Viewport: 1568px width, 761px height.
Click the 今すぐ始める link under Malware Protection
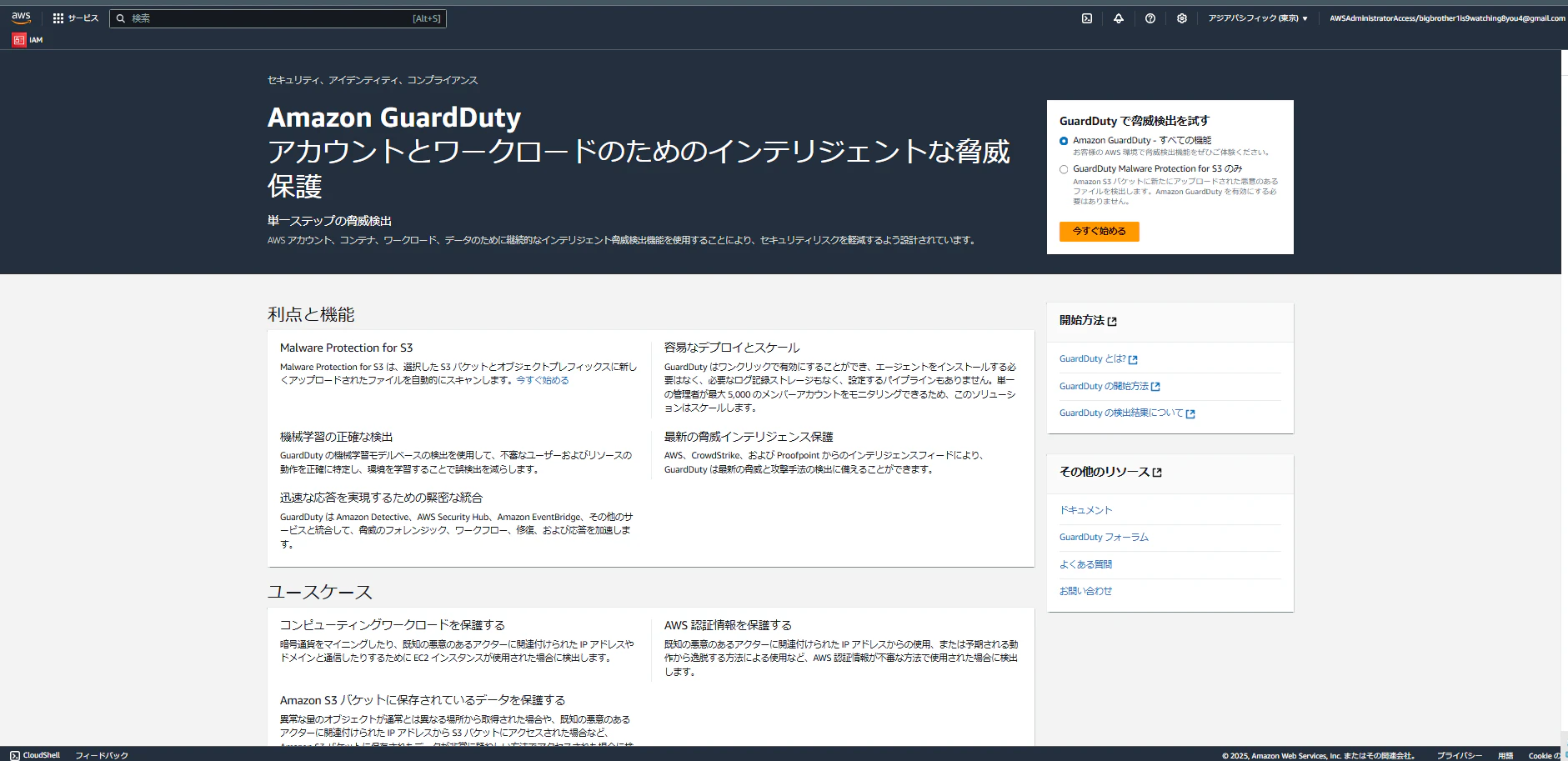(542, 380)
